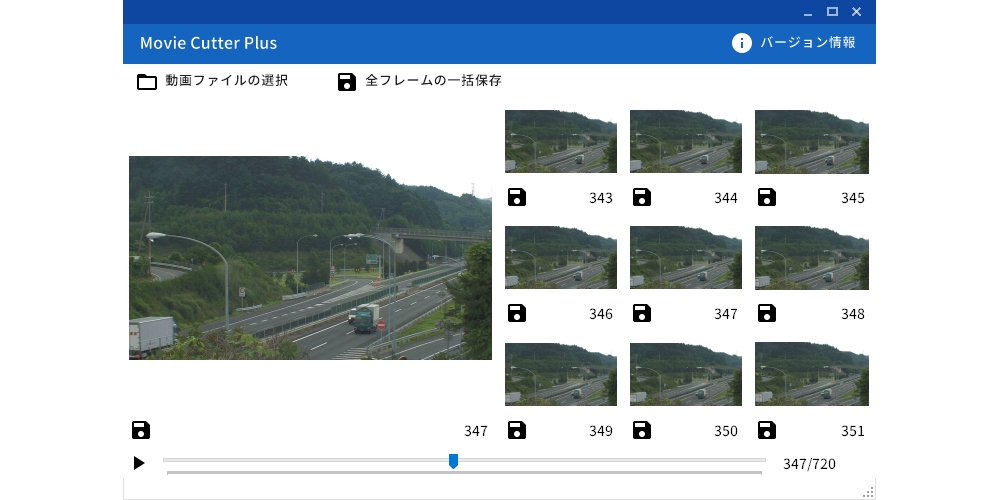Save frame 346 using its floppy icon
This screenshot has height=500, width=1000.
coord(517,313)
